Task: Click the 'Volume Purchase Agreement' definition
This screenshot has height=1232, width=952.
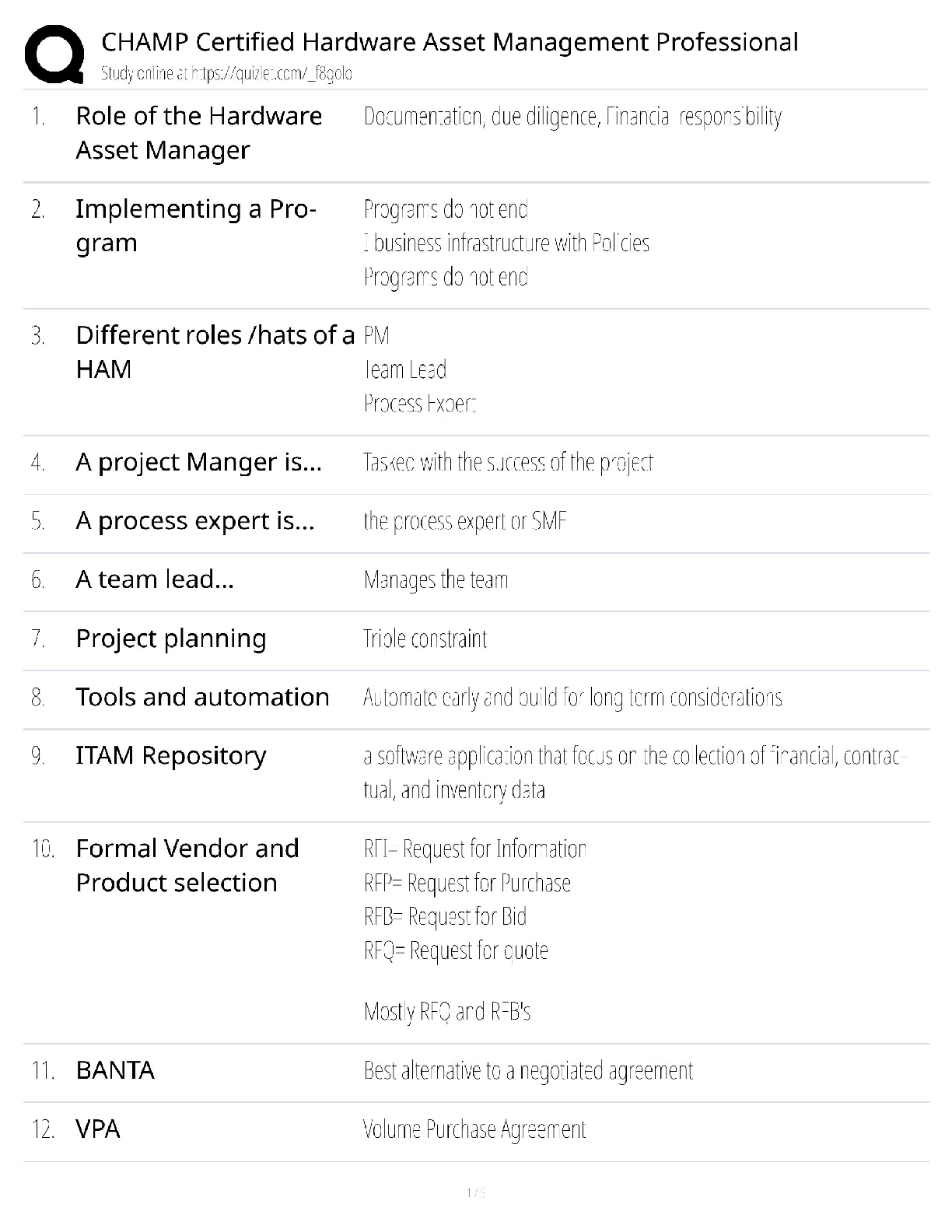Action: [x=474, y=1129]
